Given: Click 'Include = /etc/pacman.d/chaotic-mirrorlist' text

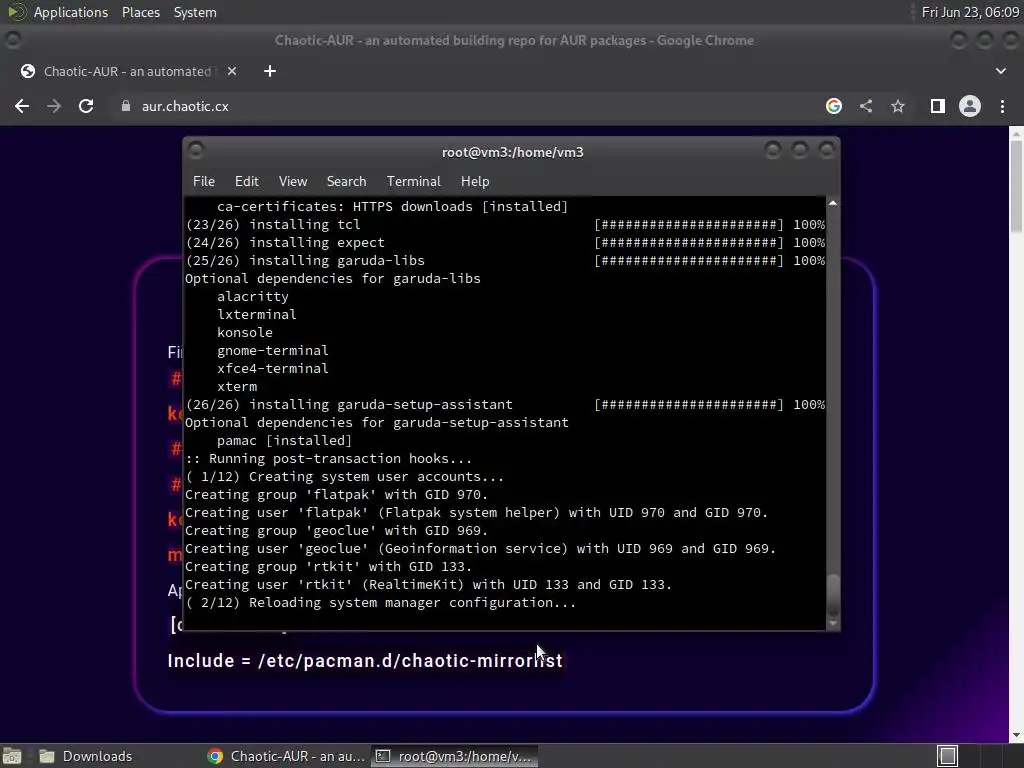Looking at the screenshot, I should (365, 661).
